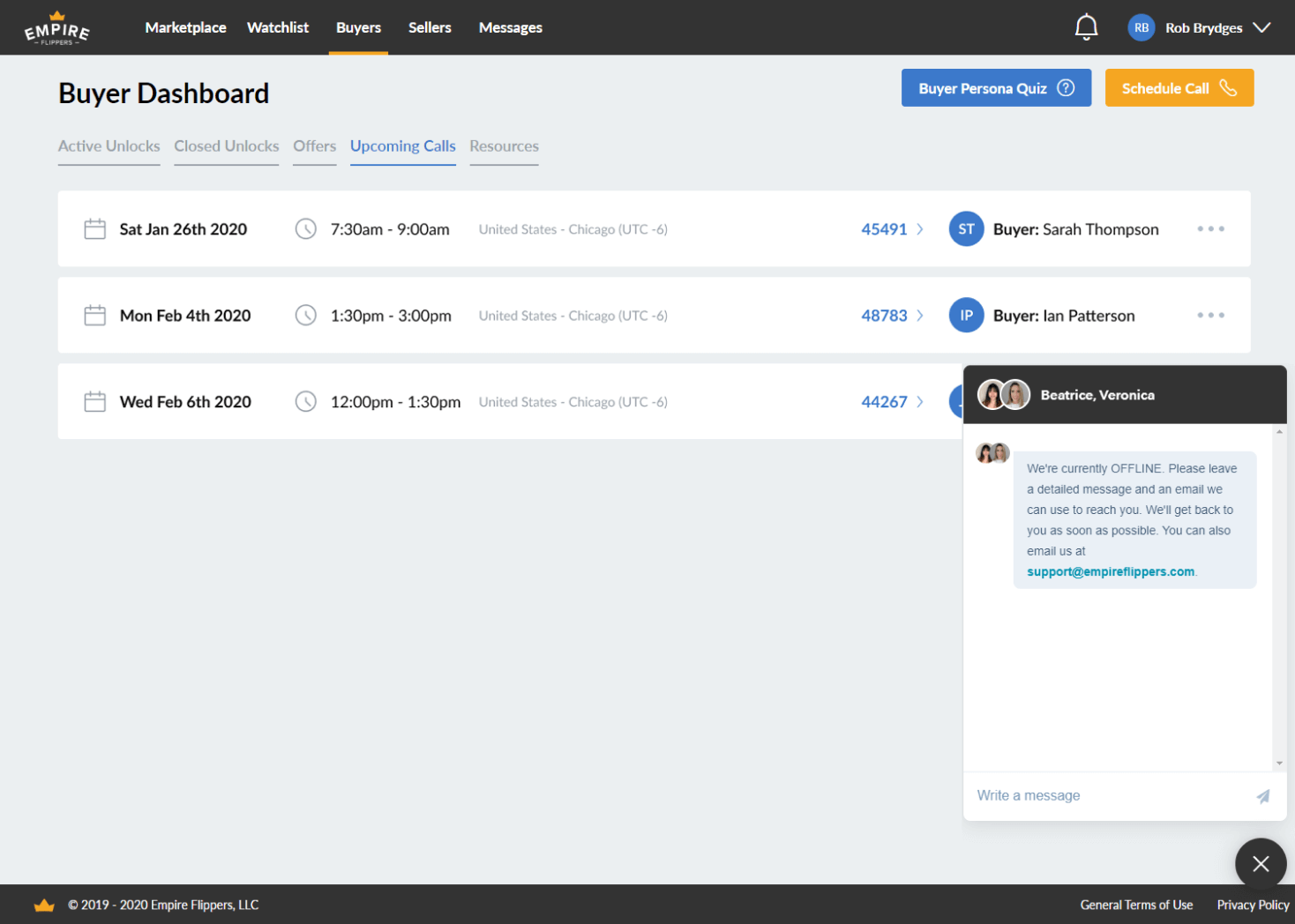Close the chat widget with X button
Screen dimensions: 1295x924
point(1261,864)
